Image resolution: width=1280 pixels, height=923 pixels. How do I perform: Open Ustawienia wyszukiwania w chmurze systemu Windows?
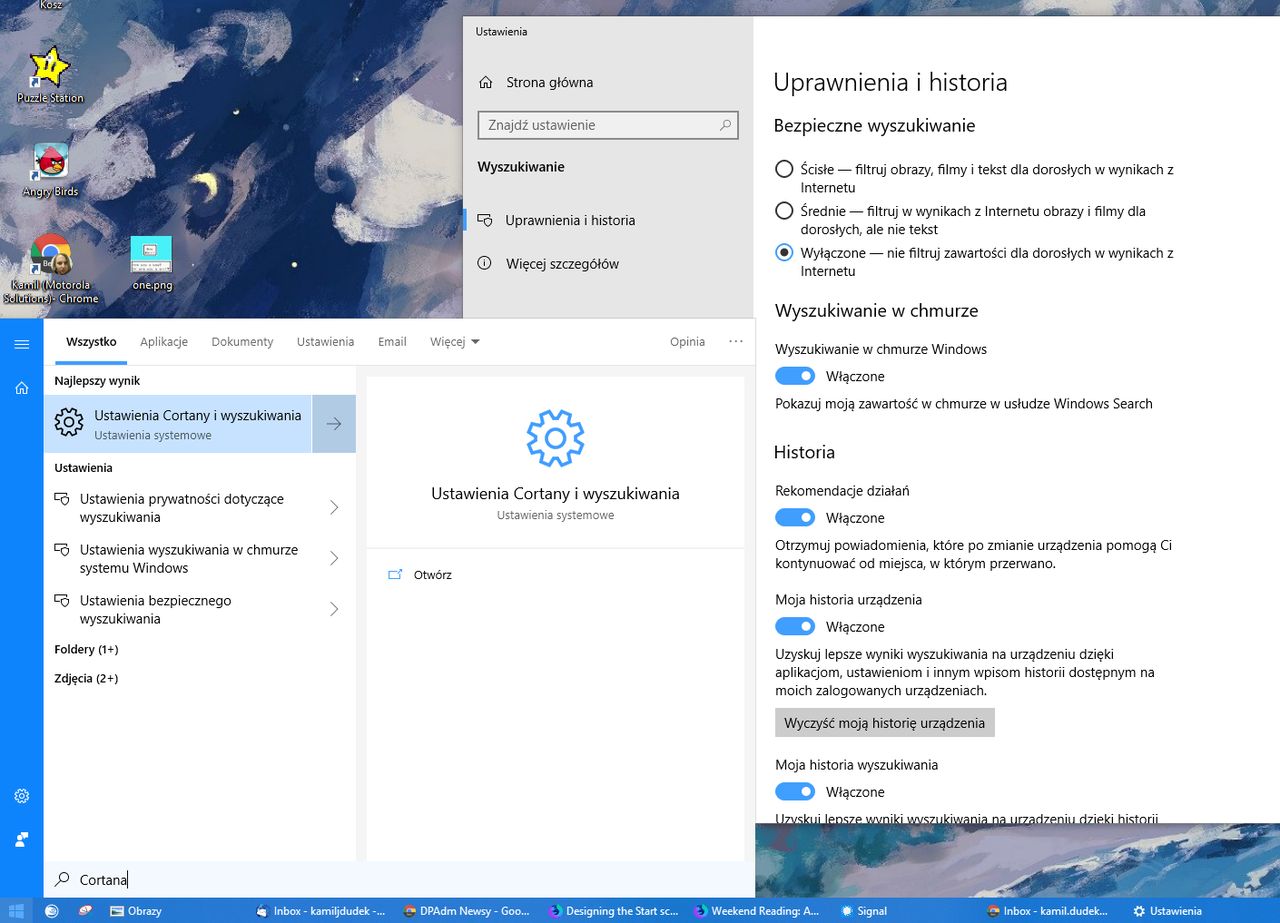(190, 559)
